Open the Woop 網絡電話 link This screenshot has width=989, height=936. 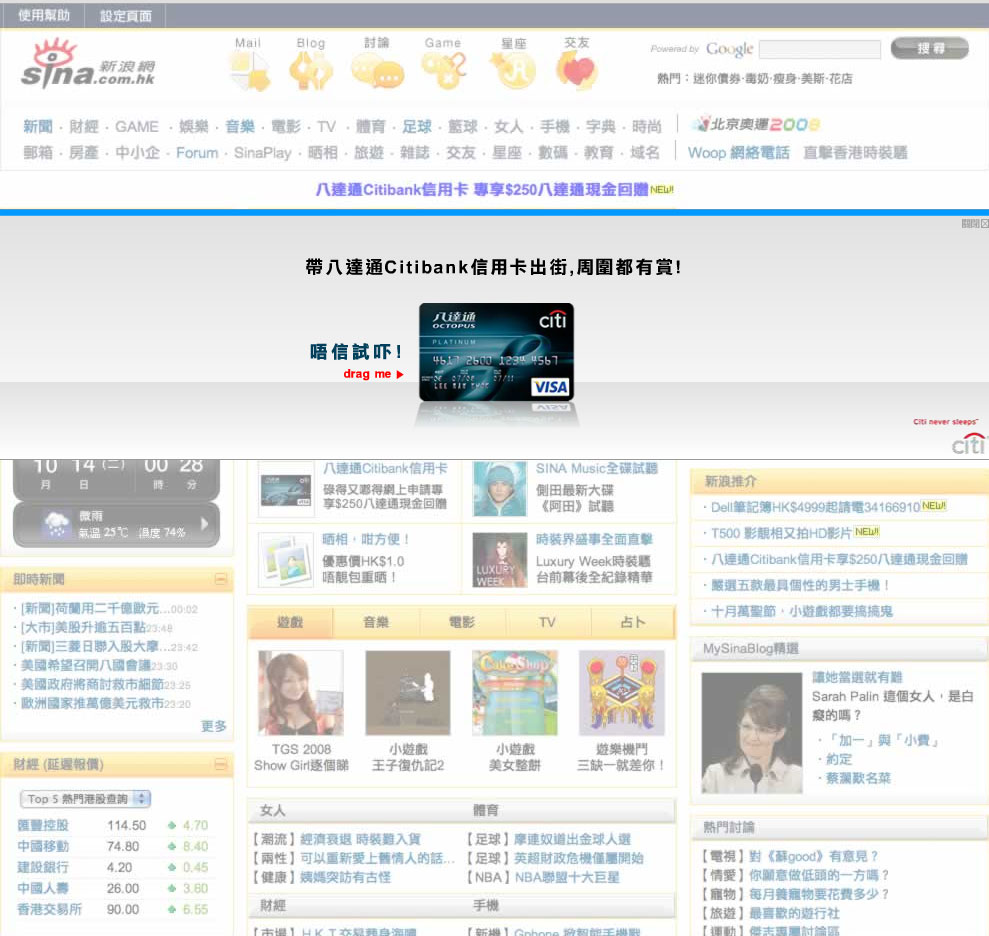739,153
